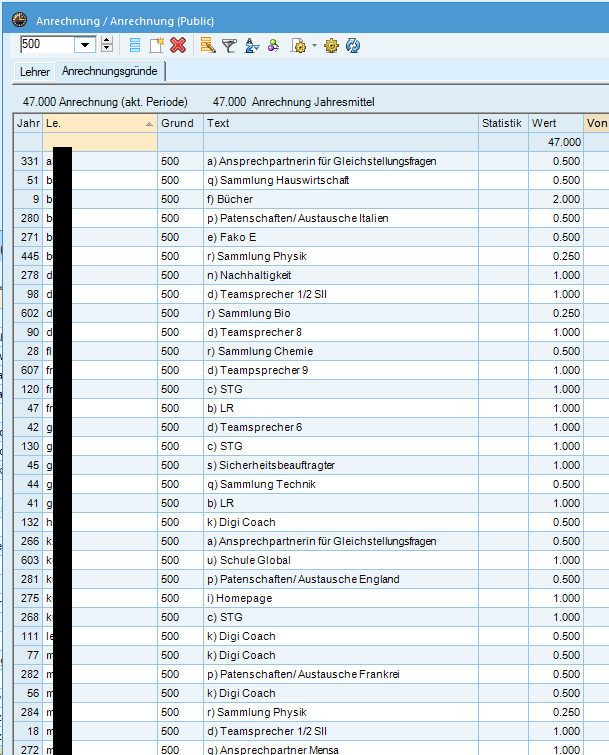Sort by the Le. column header
609x755 pixels.
coord(100,123)
